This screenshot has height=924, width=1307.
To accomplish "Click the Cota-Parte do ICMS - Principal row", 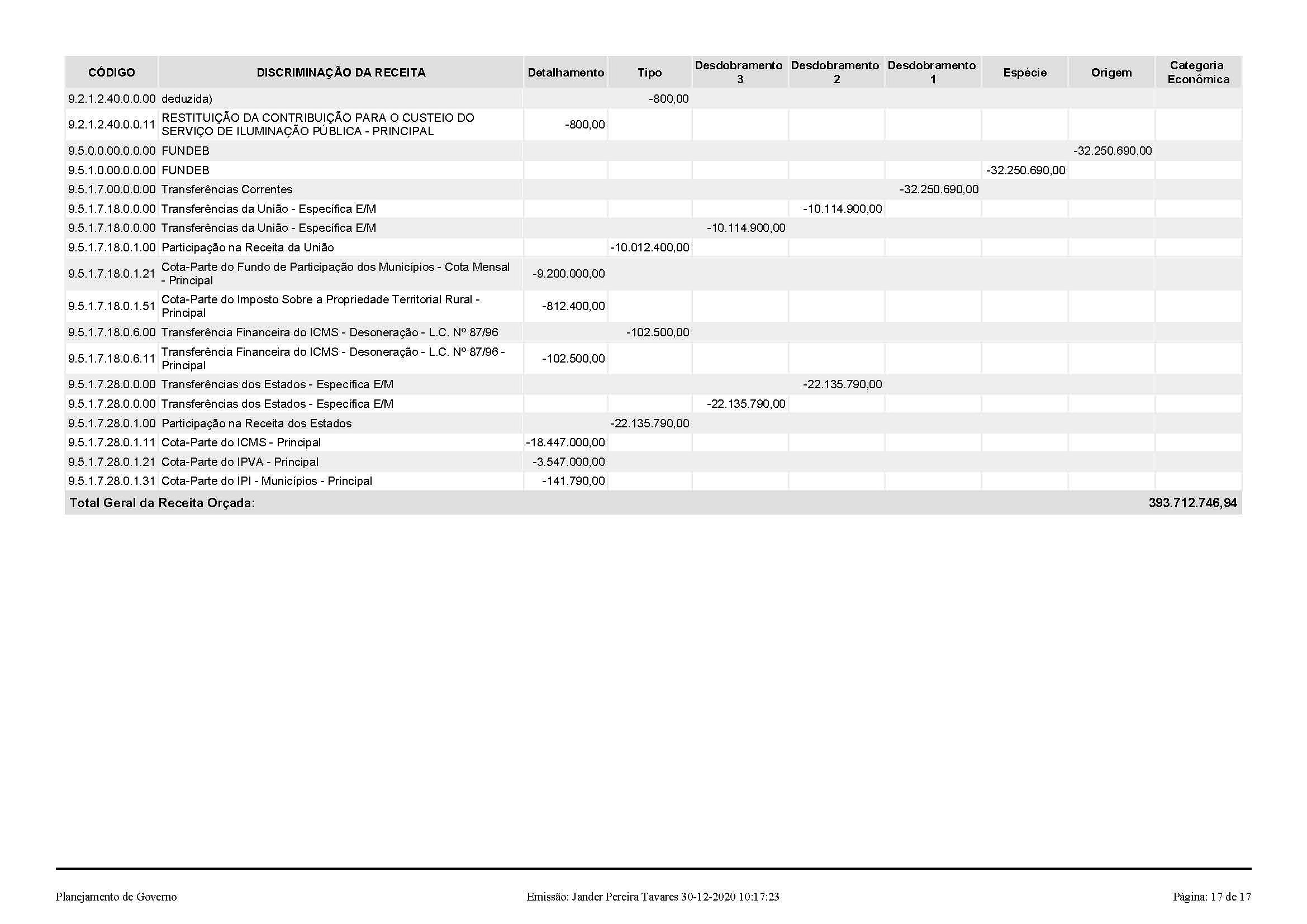I will (x=241, y=442).
